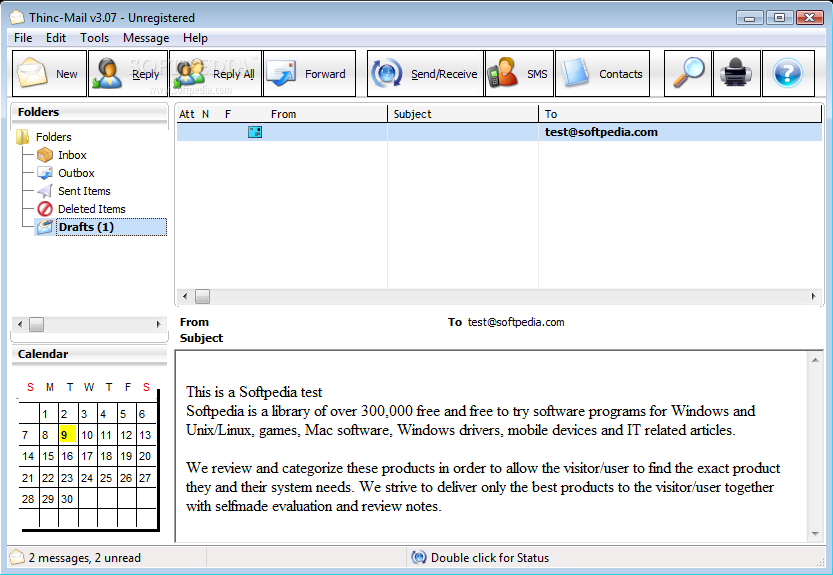Open Contacts from the toolbar
The image size is (833, 575).
pos(602,73)
